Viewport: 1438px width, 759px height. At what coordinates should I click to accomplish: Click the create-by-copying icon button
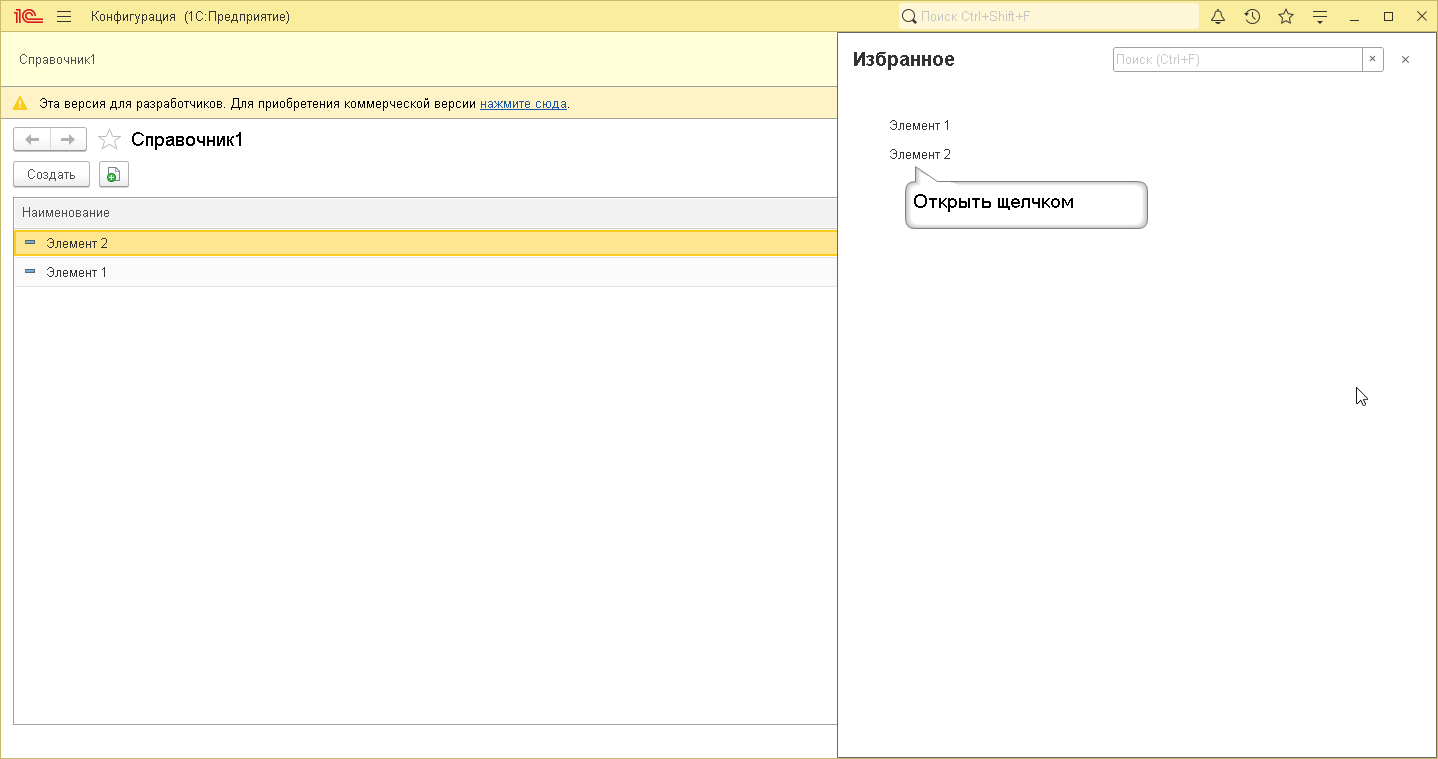click(114, 175)
